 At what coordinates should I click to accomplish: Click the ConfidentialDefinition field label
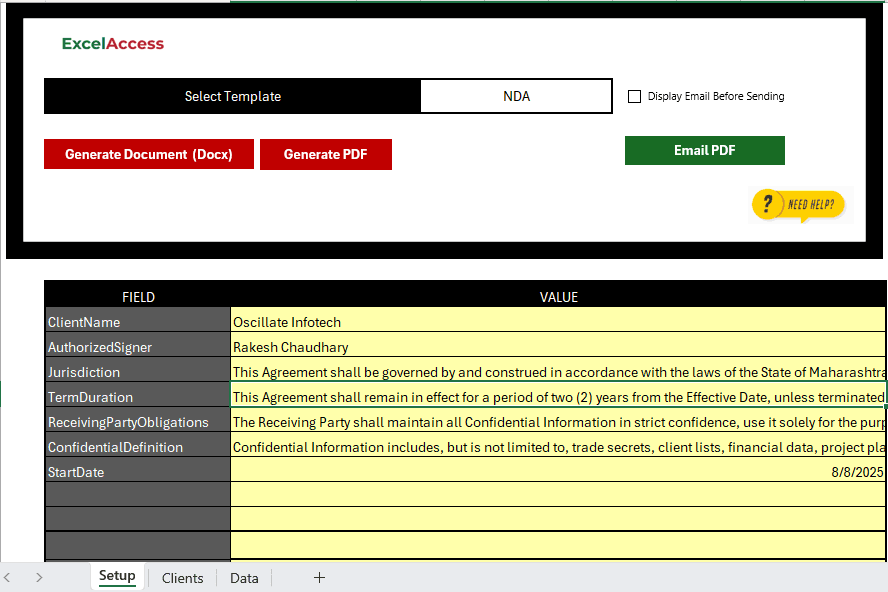point(138,447)
